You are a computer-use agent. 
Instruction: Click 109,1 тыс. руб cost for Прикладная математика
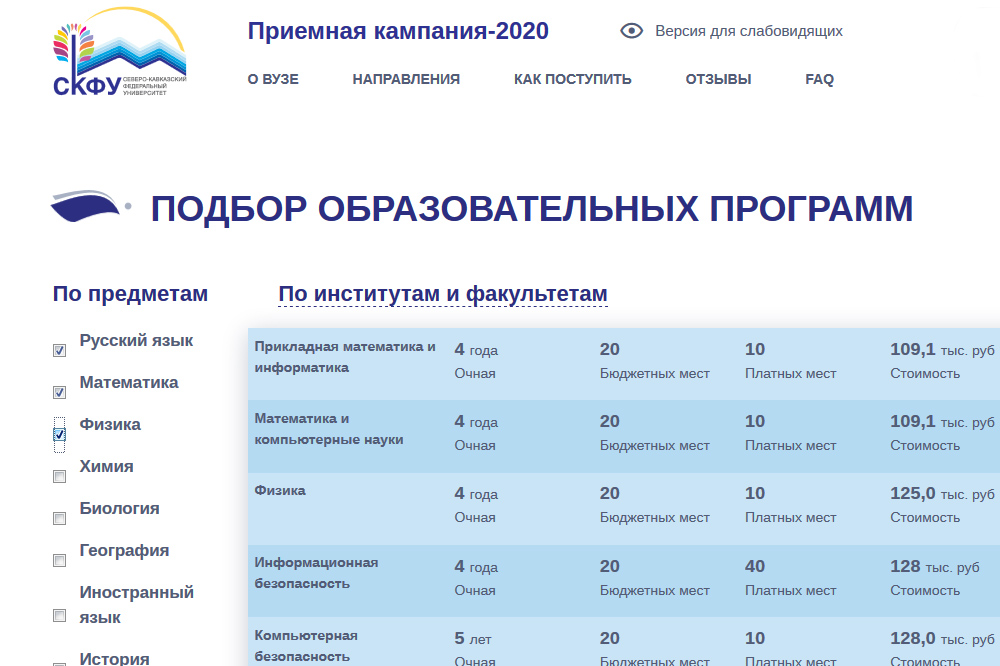942,350
